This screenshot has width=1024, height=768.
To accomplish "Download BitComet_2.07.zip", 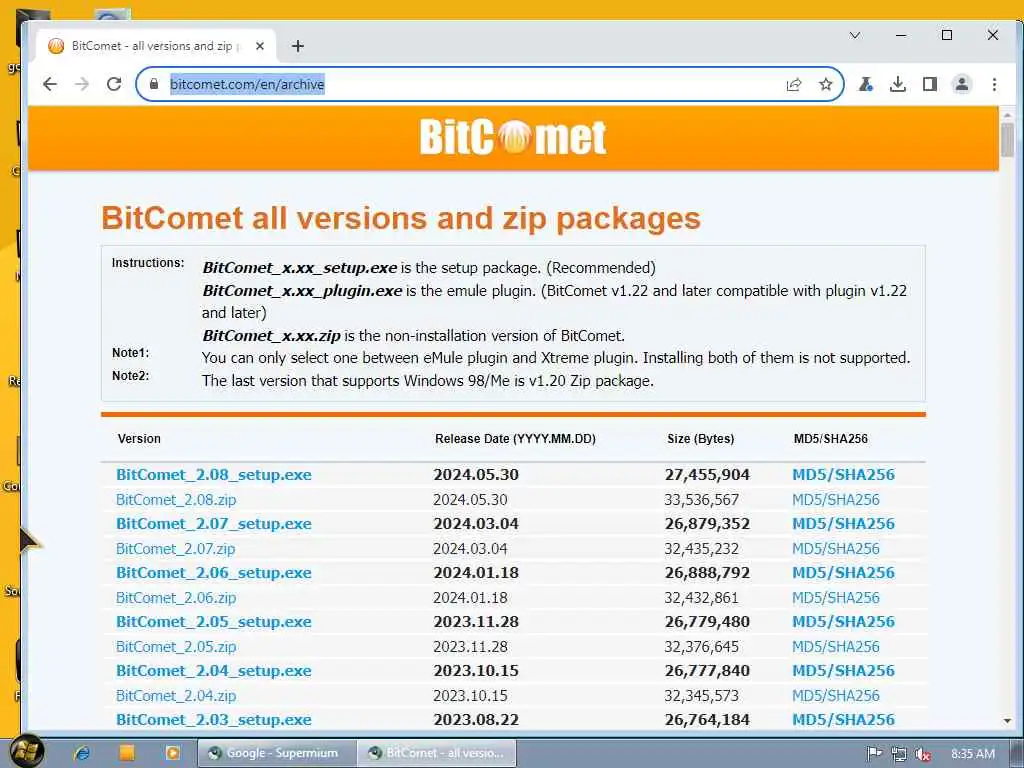I will pyautogui.click(x=175, y=549).
